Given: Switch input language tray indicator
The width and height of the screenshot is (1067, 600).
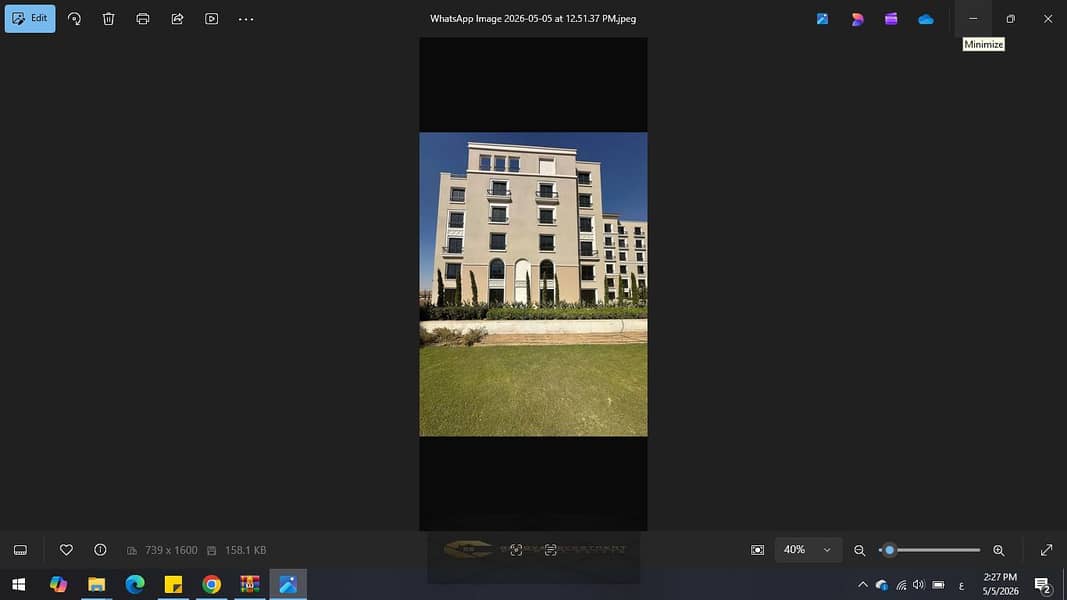Looking at the screenshot, I should 962,585.
